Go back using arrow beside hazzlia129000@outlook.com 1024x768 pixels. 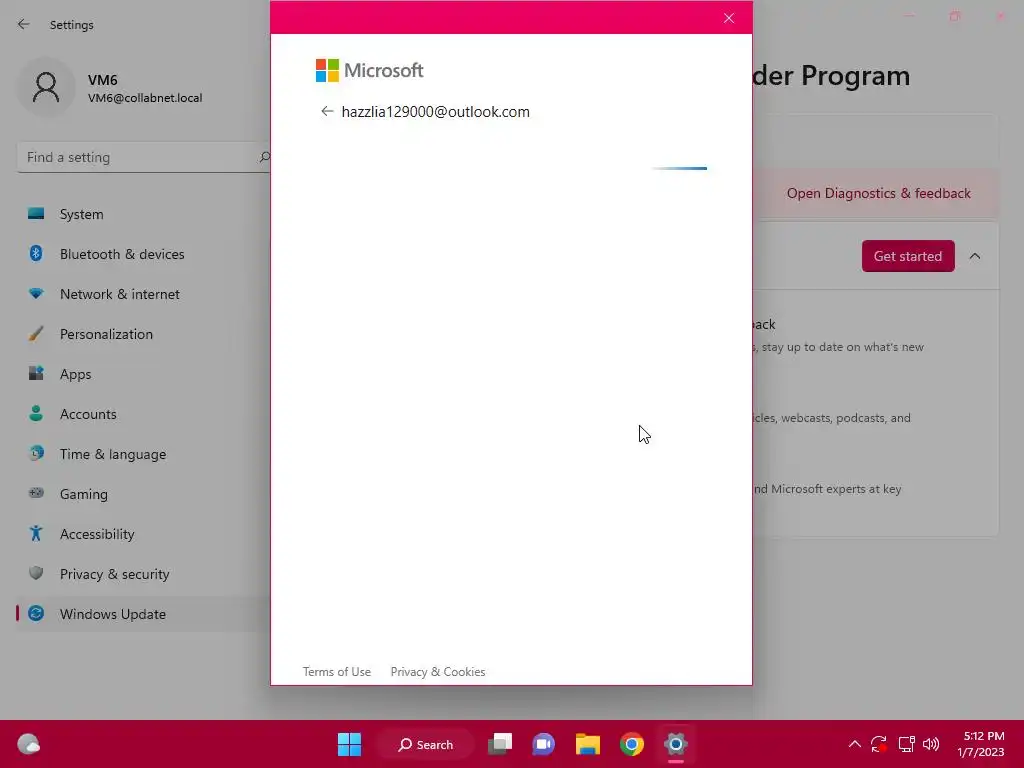click(x=327, y=112)
